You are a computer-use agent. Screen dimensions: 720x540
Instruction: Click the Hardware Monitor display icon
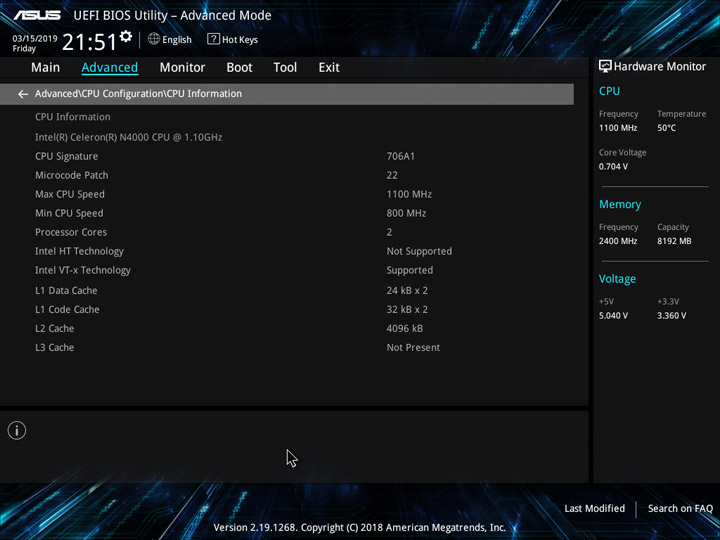[605, 66]
